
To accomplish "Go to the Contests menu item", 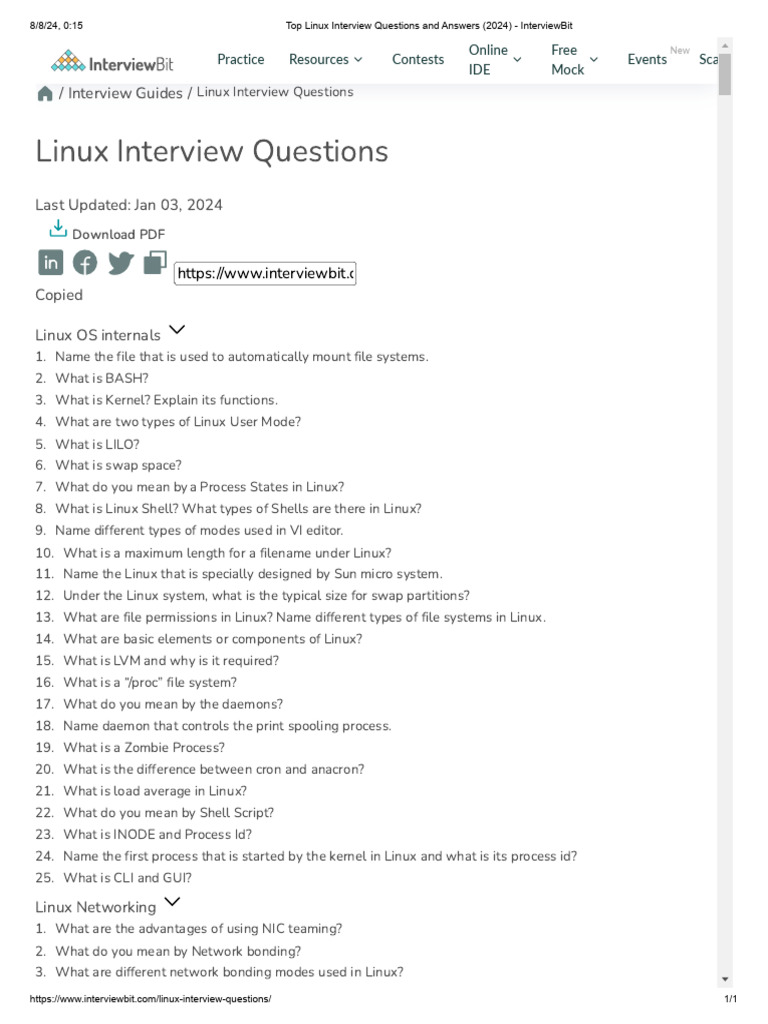I will (x=418, y=59).
